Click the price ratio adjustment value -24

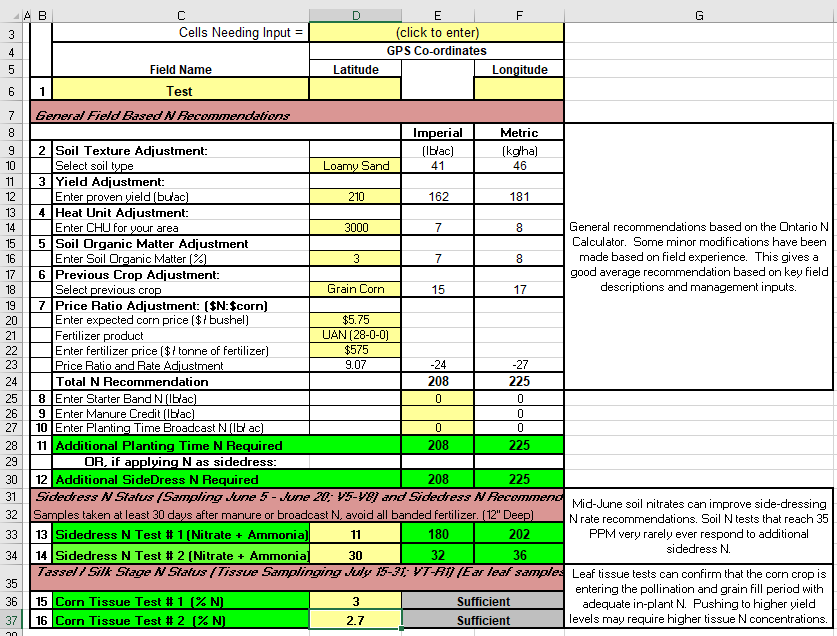(x=438, y=365)
